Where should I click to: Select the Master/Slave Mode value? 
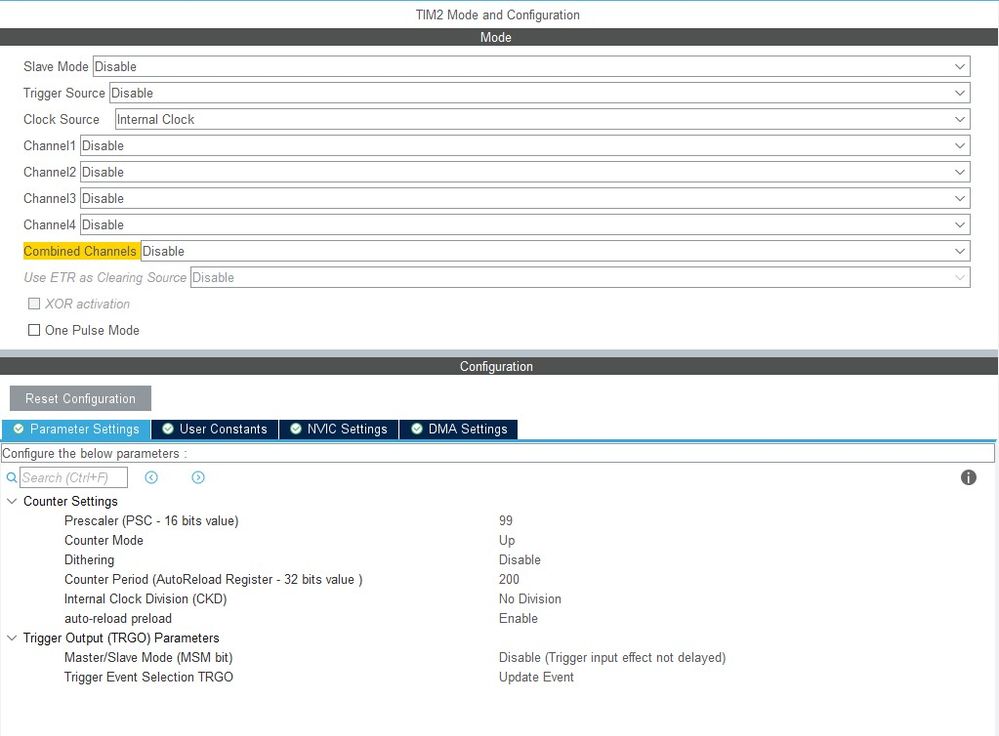pyautogui.click(x=612, y=658)
